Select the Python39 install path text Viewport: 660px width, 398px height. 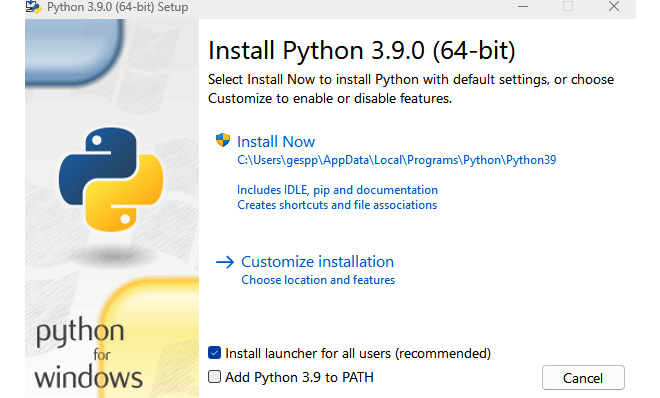(397, 160)
